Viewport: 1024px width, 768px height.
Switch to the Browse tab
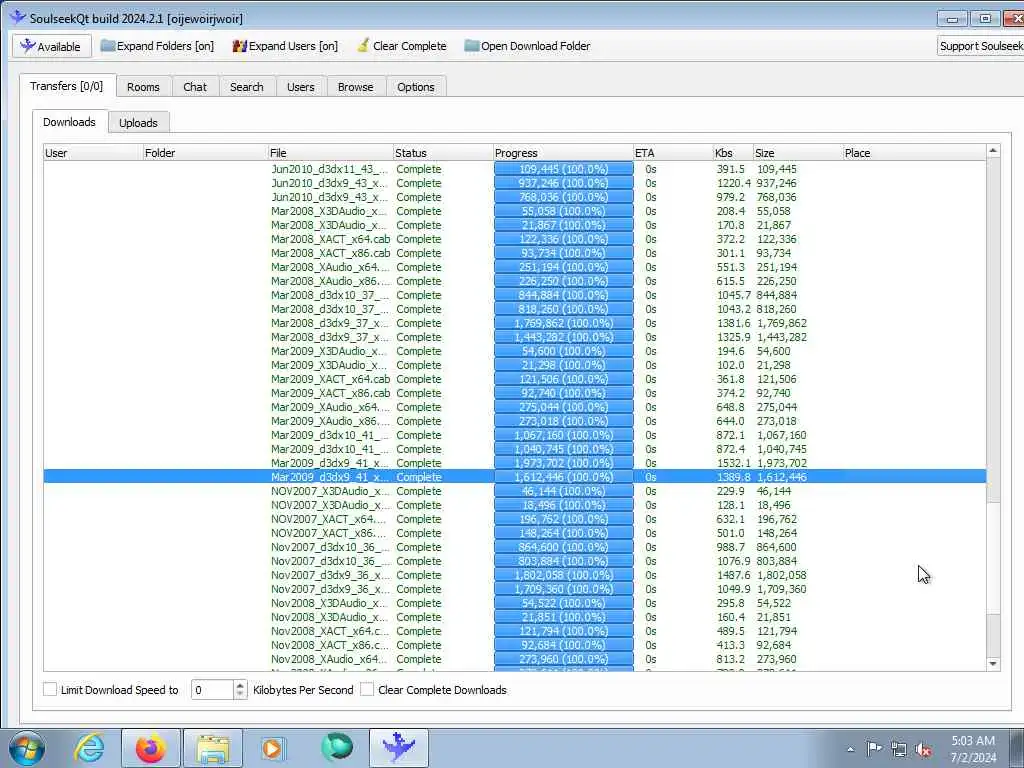click(355, 87)
